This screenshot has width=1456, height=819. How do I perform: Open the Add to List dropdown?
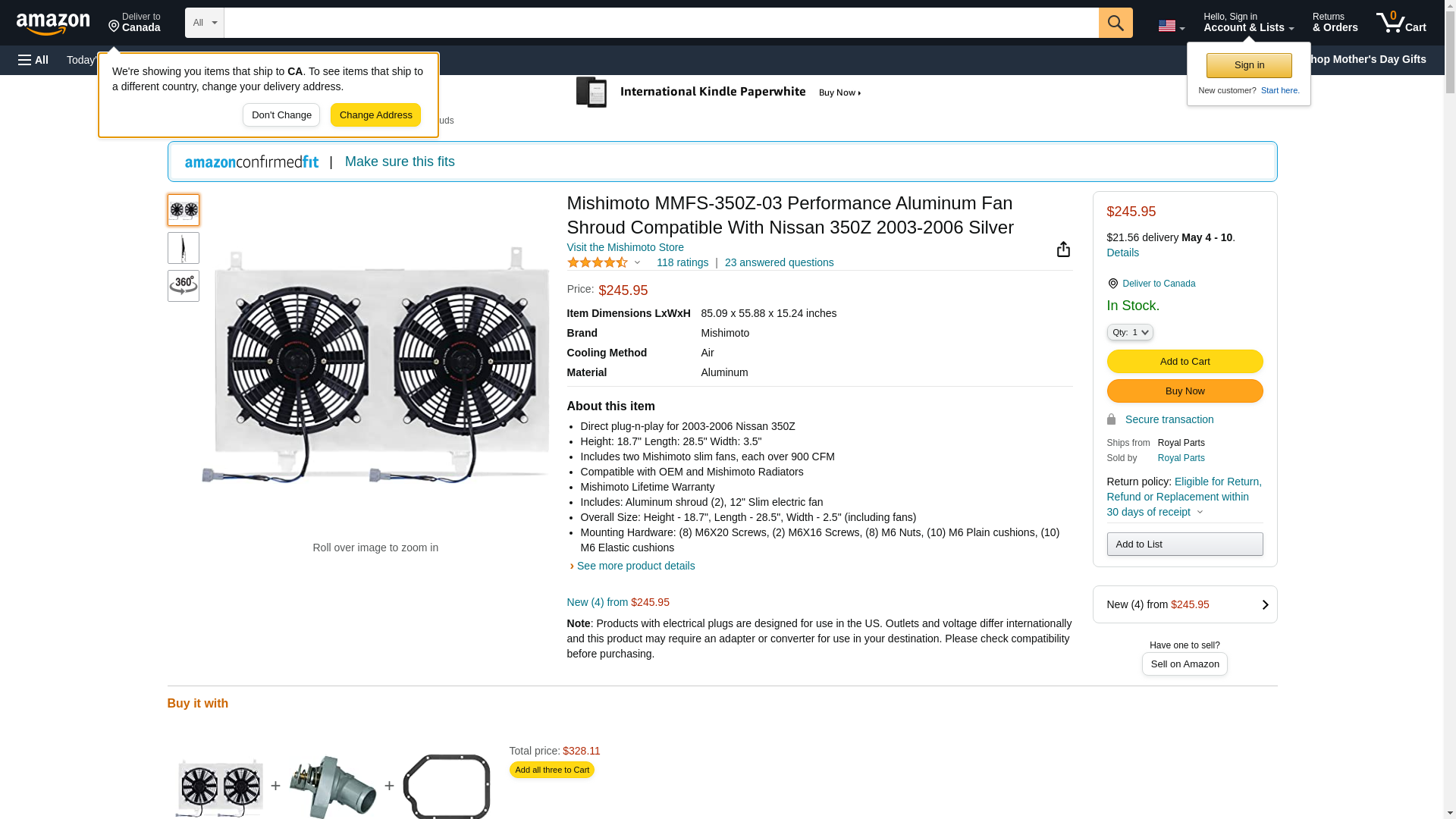click(x=1185, y=544)
